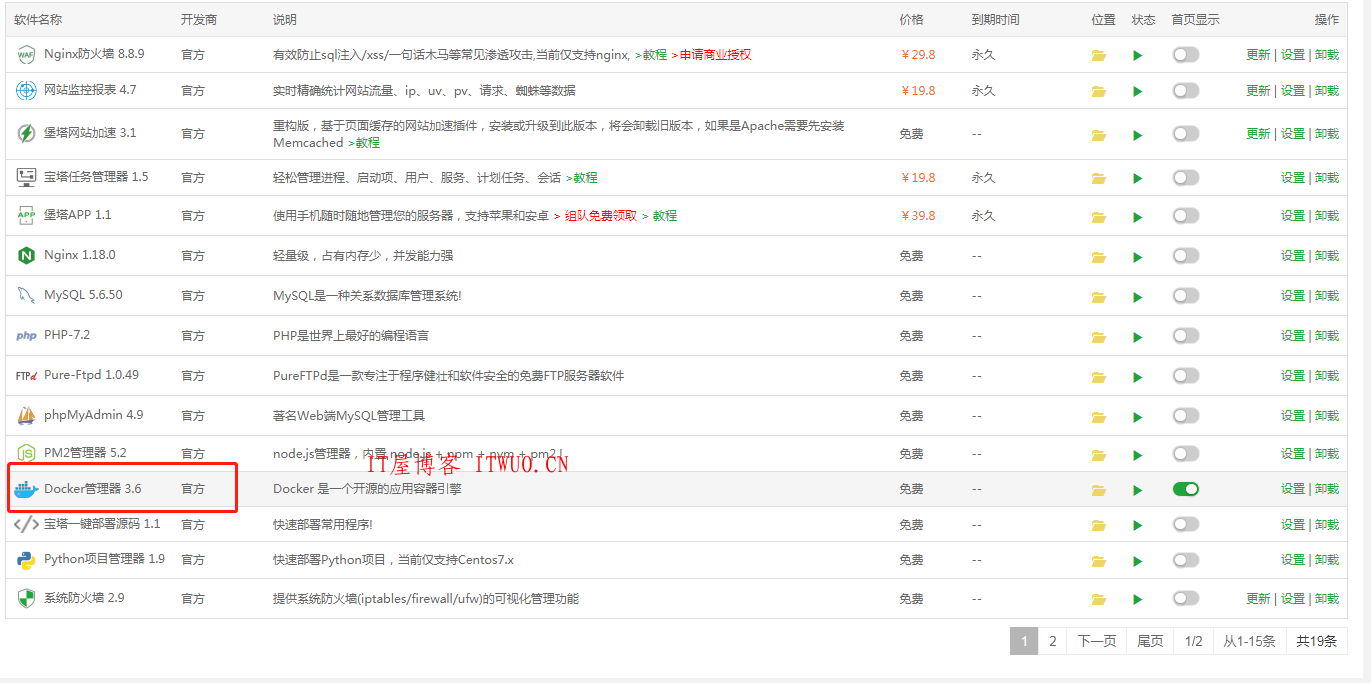Click the ¥39.8 price for 堡塔APP

pyautogui.click(x=918, y=216)
